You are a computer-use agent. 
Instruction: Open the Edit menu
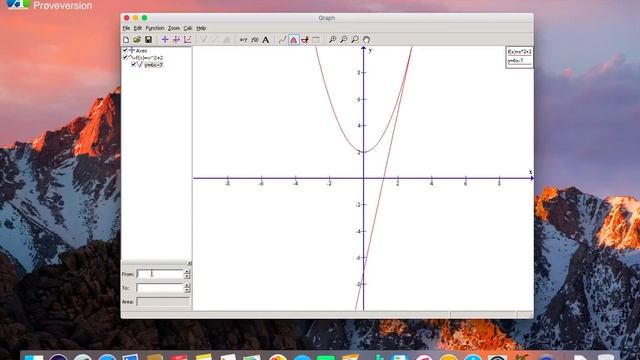click(138, 28)
